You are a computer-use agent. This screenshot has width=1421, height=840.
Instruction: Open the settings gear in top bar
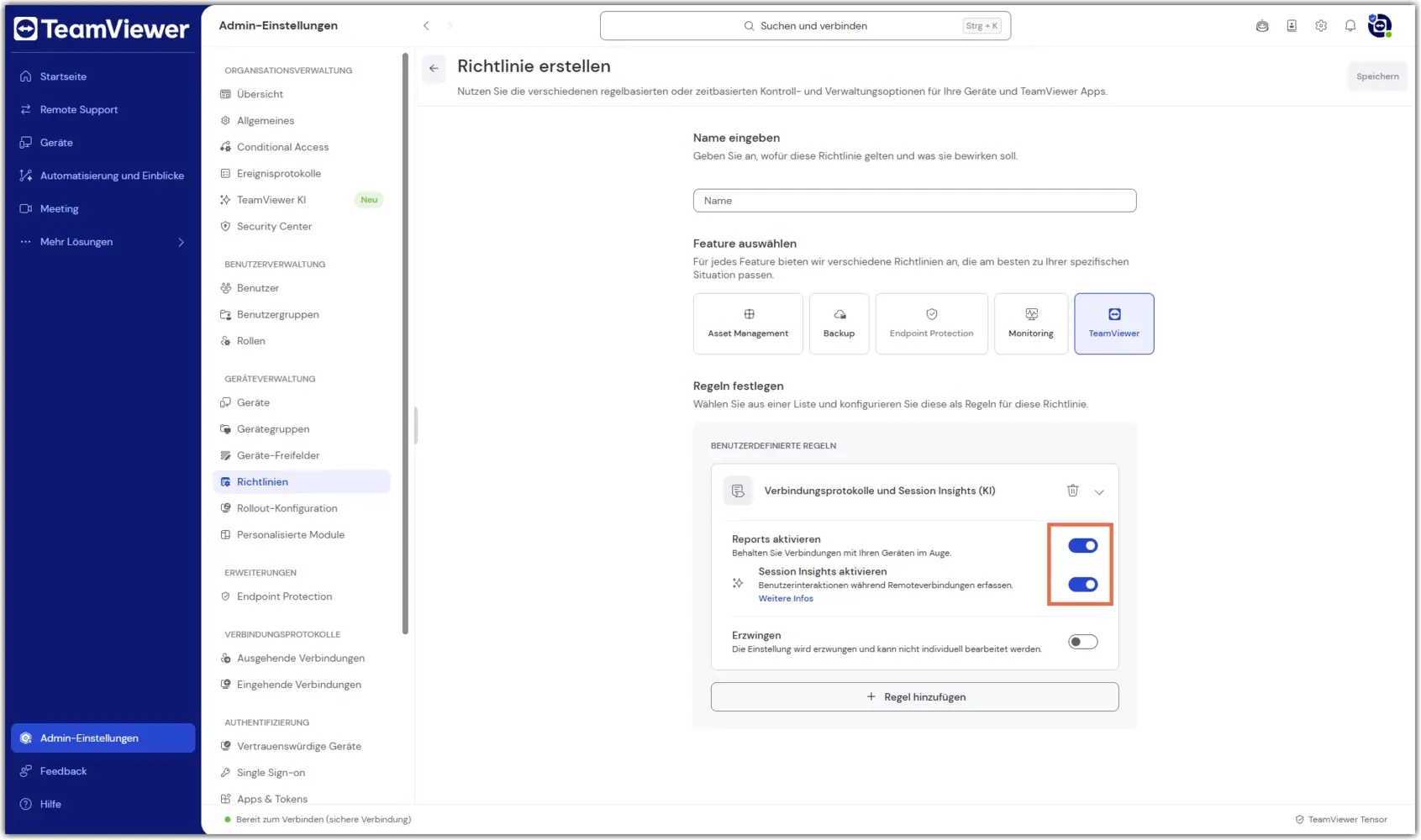[1321, 26]
